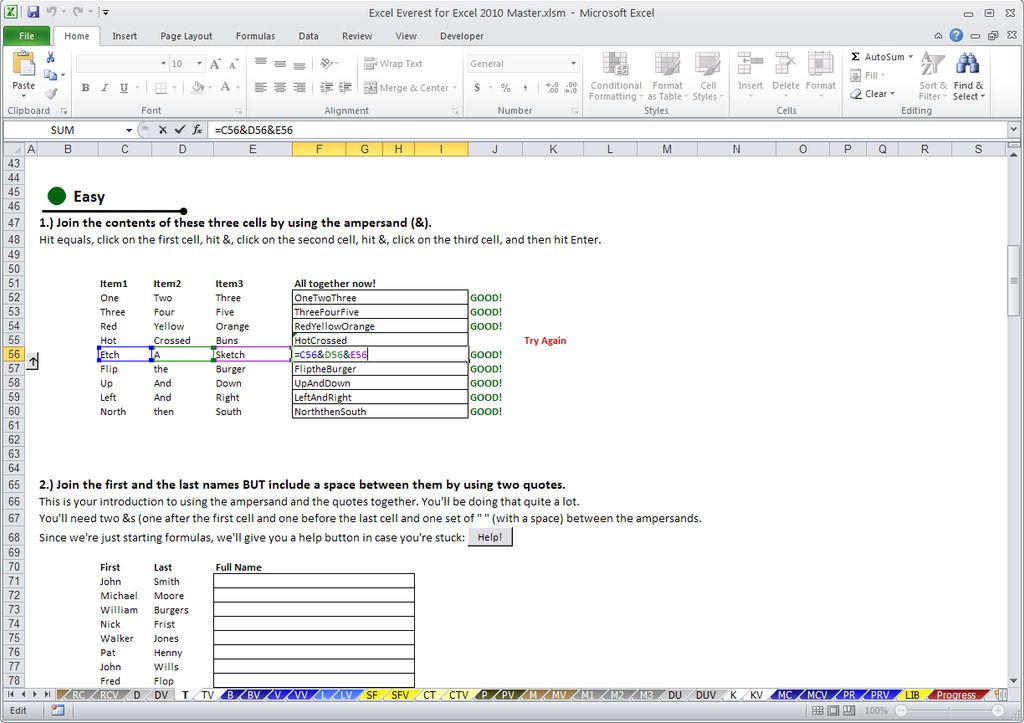Screen dimensions: 1024x723
Task: Click the Cut scissors icon
Action: tap(50, 58)
